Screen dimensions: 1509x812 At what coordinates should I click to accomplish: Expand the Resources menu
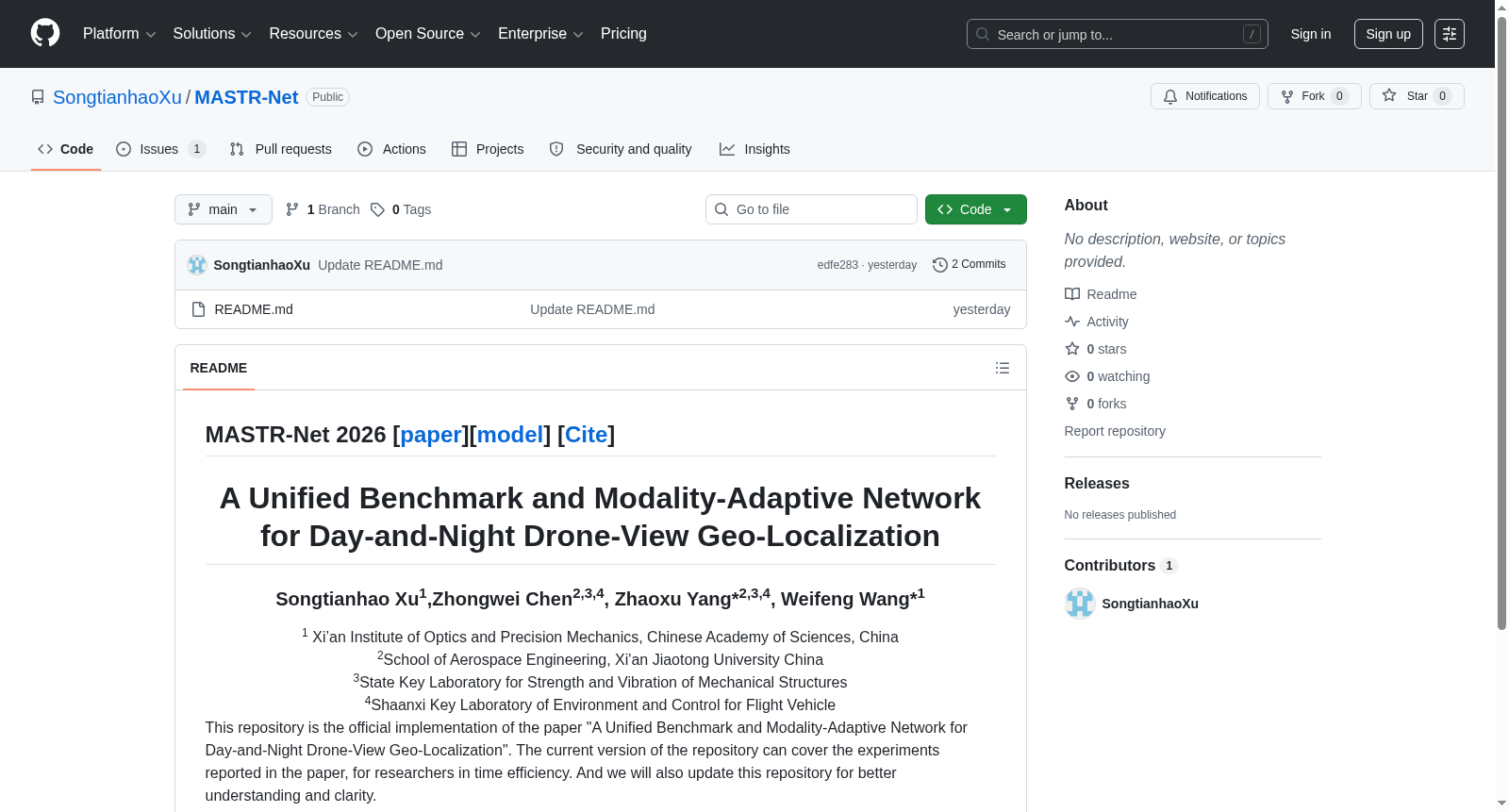pyautogui.click(x=313, y=34)
